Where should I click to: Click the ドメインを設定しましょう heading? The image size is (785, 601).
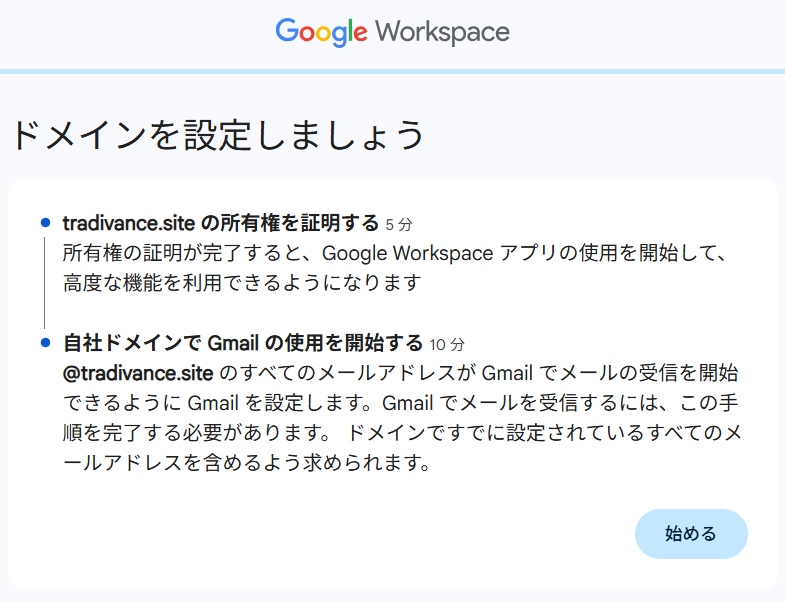click(x=218, y=135)
